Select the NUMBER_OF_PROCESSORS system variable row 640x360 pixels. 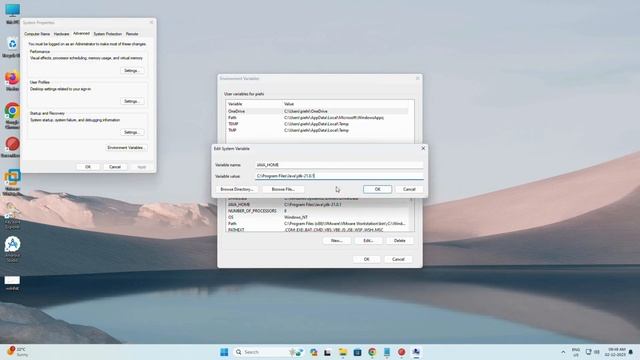(x=318, y=211)
